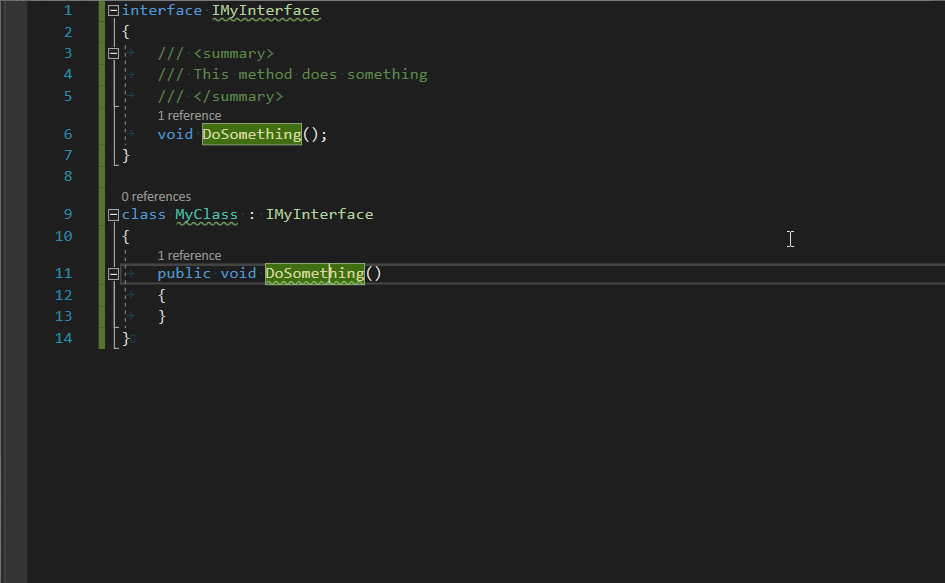The image size is (945, 583).
Task: Click IMyInterface base type after MyClass colon
Action: click(319, 215)
